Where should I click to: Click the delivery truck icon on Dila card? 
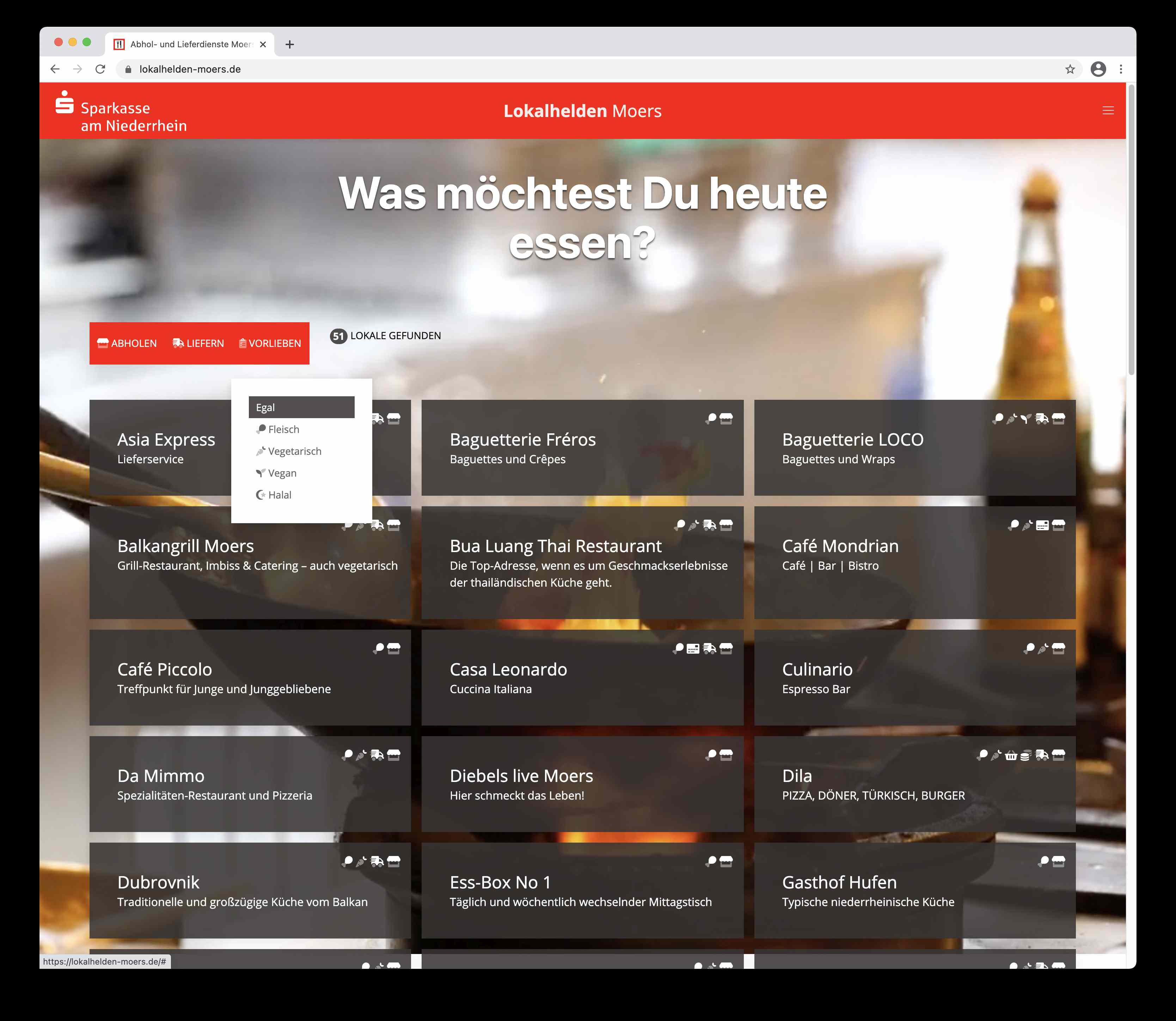pyautogui.click(x=1042, y=756)
